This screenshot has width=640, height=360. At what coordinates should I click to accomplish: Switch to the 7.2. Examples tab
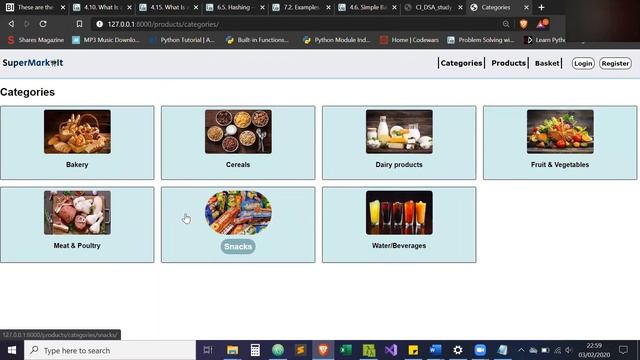302,7
